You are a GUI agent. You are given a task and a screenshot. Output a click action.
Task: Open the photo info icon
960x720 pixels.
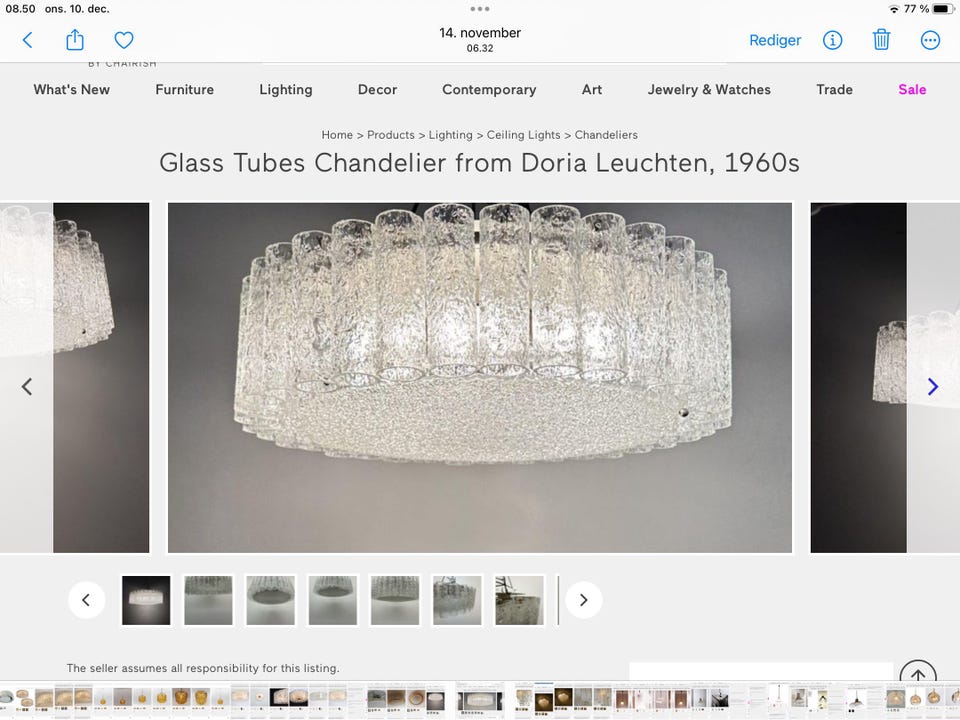(832, 40)
